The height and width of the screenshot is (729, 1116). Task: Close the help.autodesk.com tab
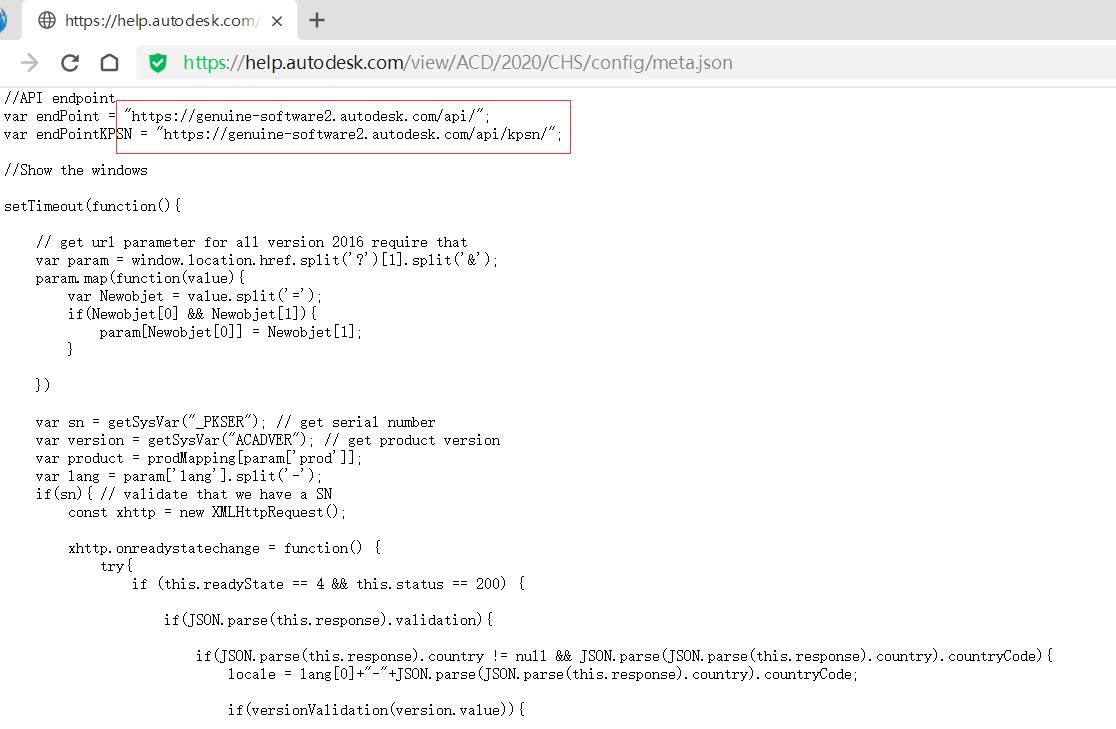(277, 21)
